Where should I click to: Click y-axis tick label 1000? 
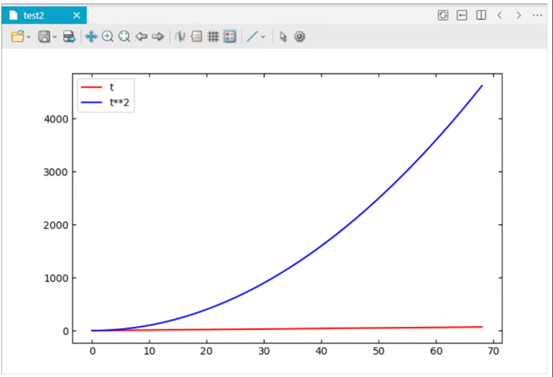tap(56, 278)
